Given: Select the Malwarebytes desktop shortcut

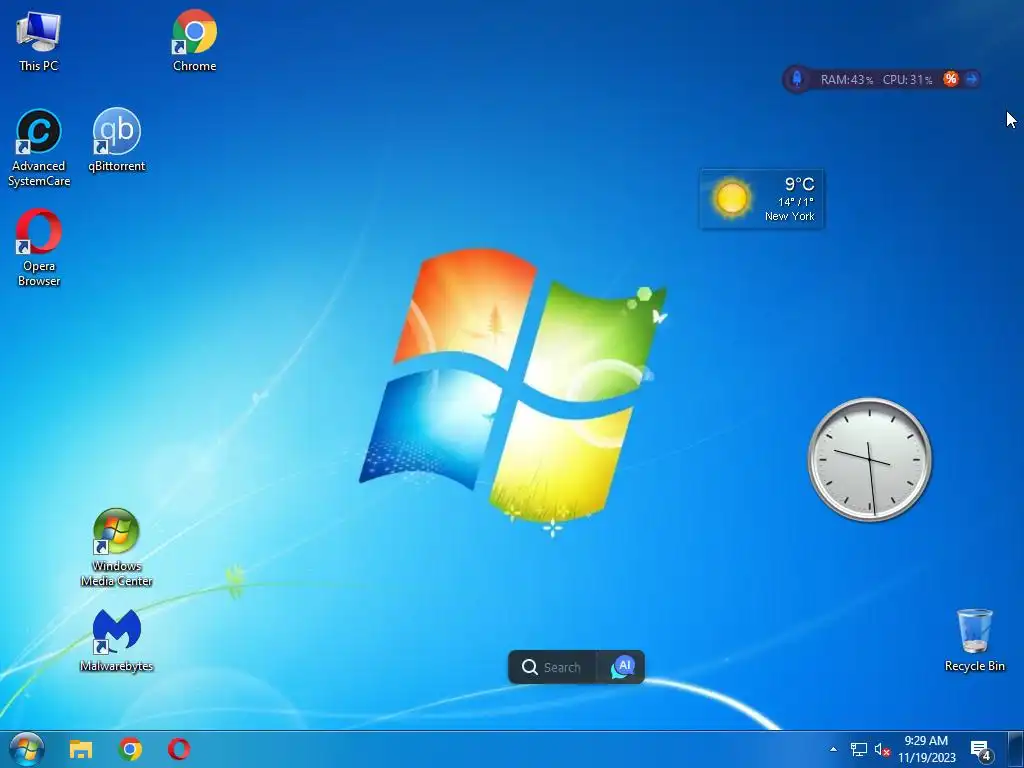Looking at the screenshot, I should 116,641.
